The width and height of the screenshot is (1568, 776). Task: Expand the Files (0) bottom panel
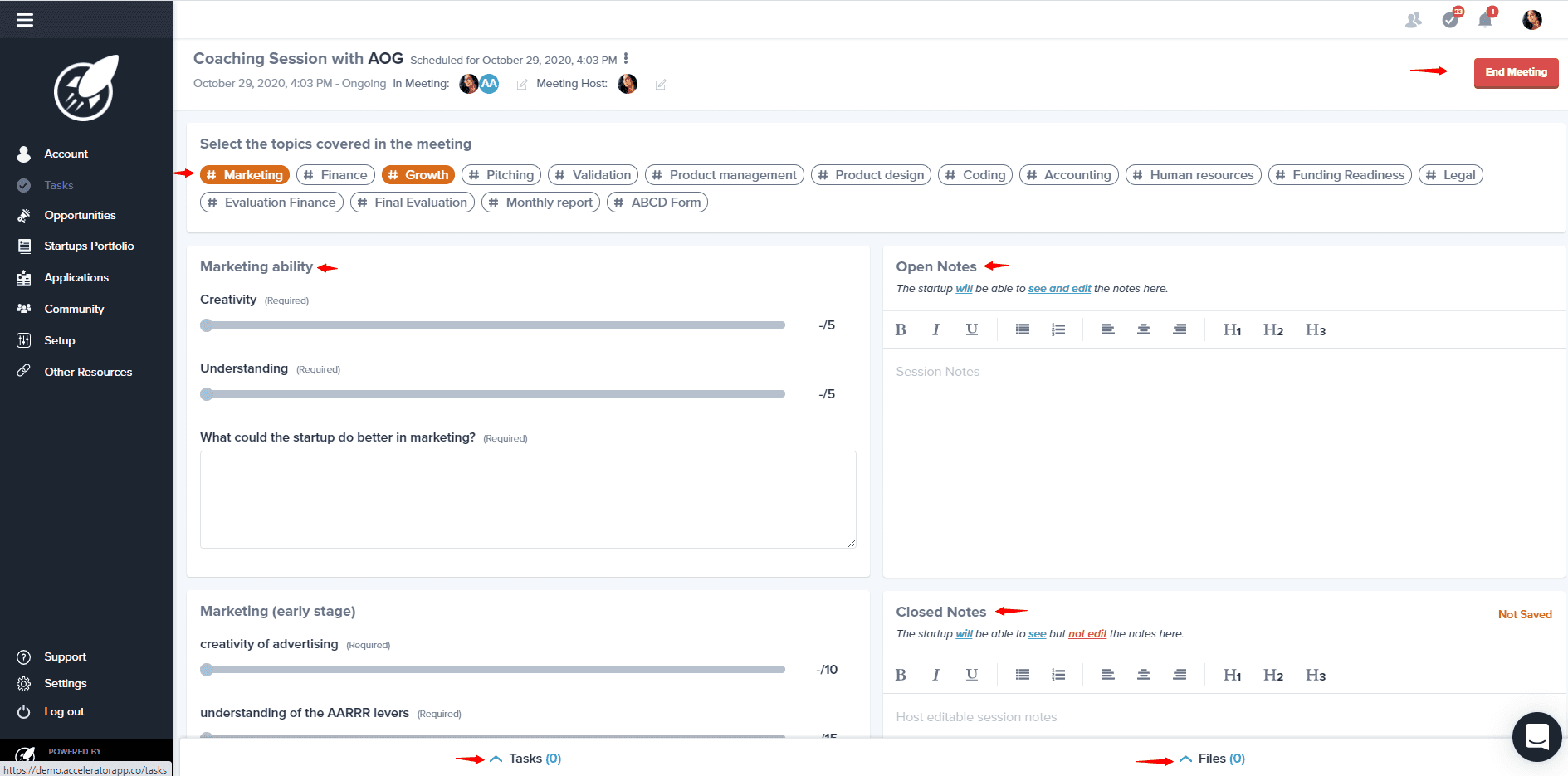coord(1212,759)
